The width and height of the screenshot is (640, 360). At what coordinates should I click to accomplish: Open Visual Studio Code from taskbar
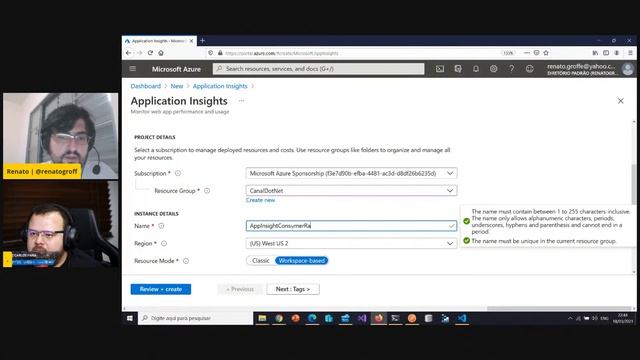pyautogui.click(x=462, y=318)
